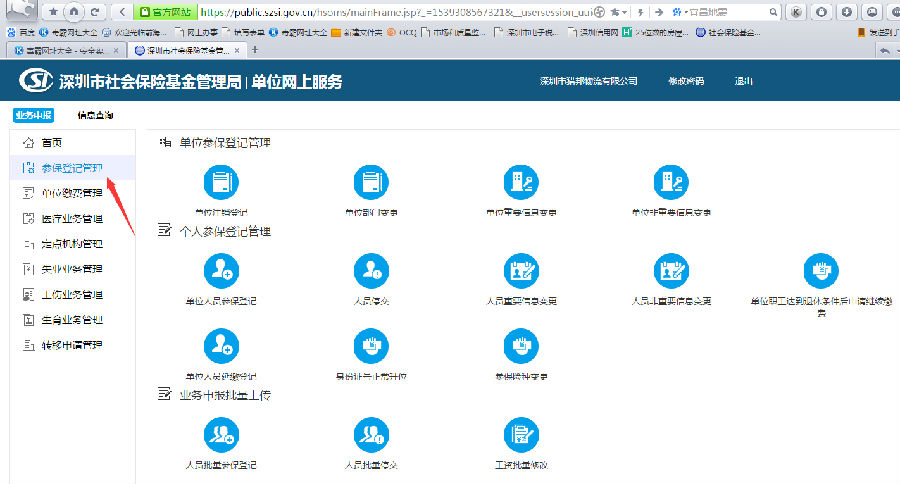Image resolution: width=900 pixels, height=484 pixels.
Task: Open 转移申请管理 sidebar item
Action: pos(71,346)
